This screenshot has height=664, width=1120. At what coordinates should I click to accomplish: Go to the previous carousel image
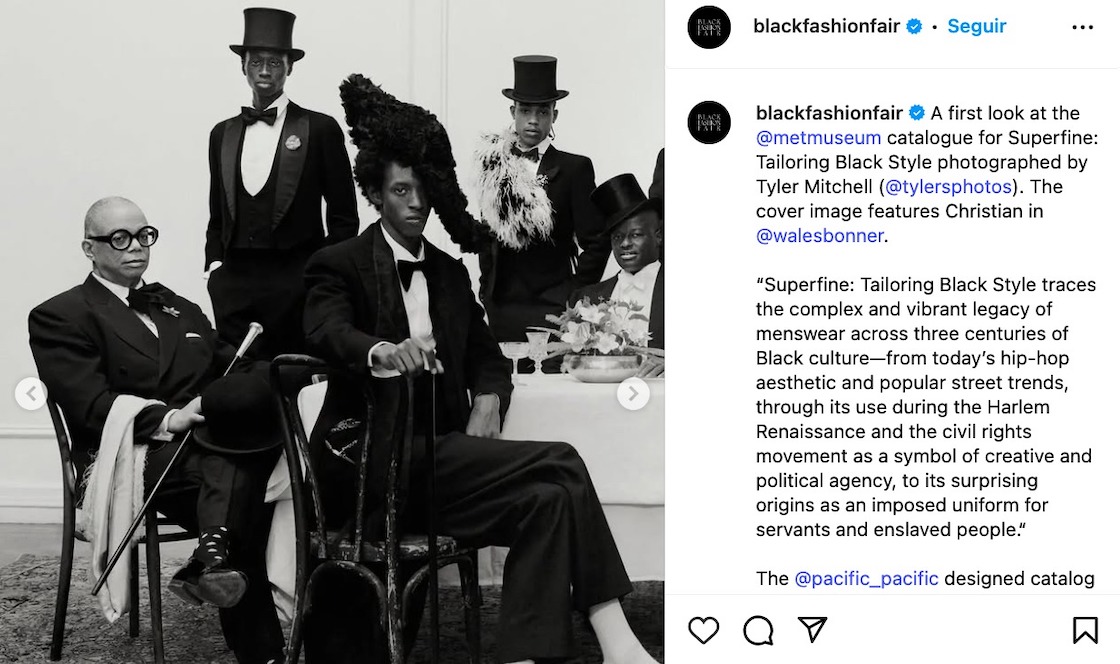coord(31,394)
